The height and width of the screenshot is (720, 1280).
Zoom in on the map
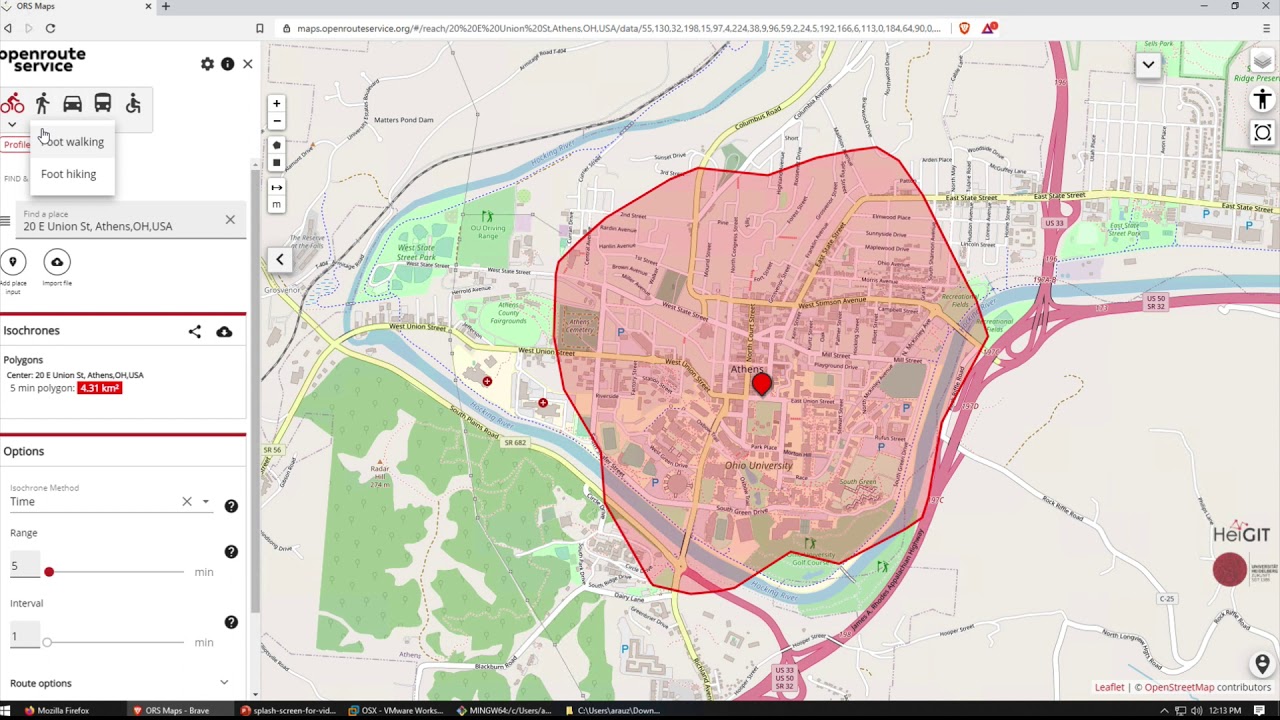(277, 104)
